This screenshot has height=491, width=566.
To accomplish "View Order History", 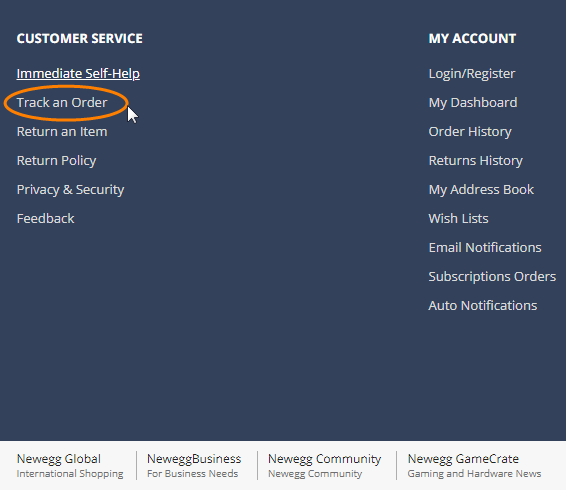I will [x=470, y=132].
